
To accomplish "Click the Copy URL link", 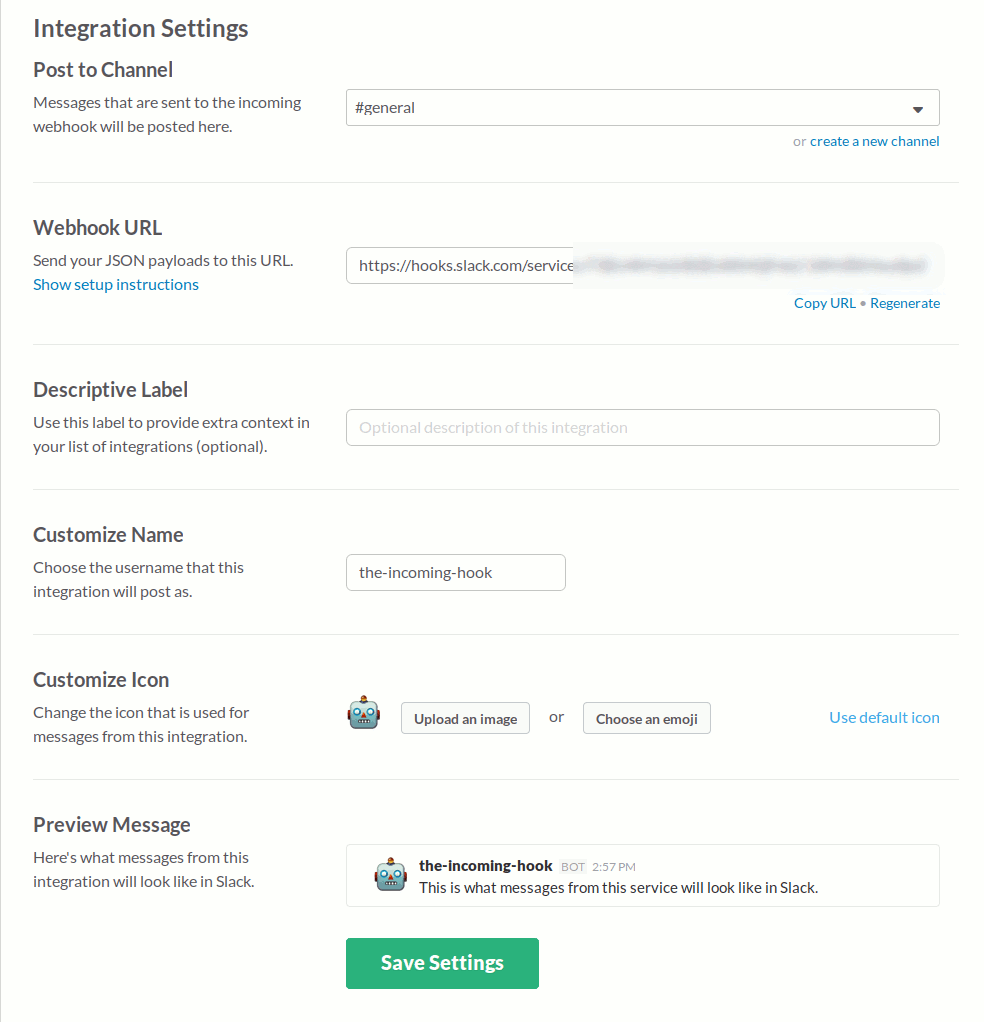I will tap(824, 302).
